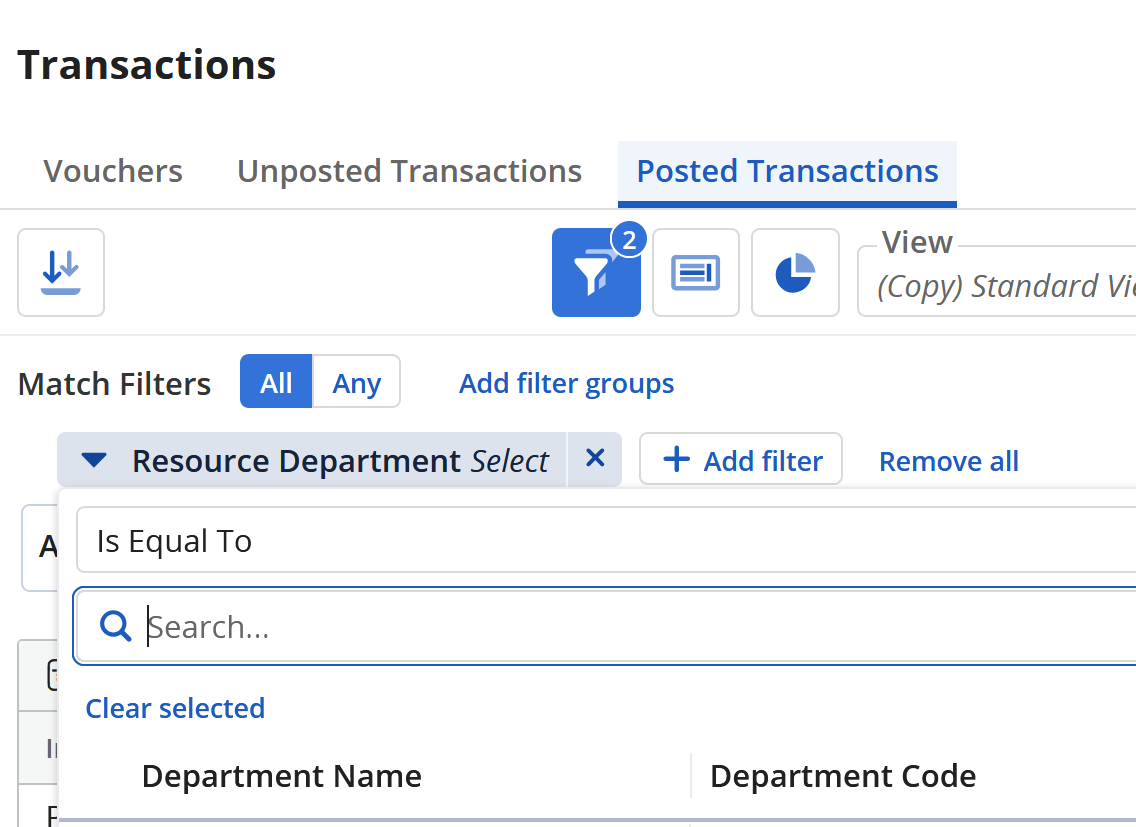Click the download/export arrows icon
1136x827 pixels.
[x=61, y=272]
